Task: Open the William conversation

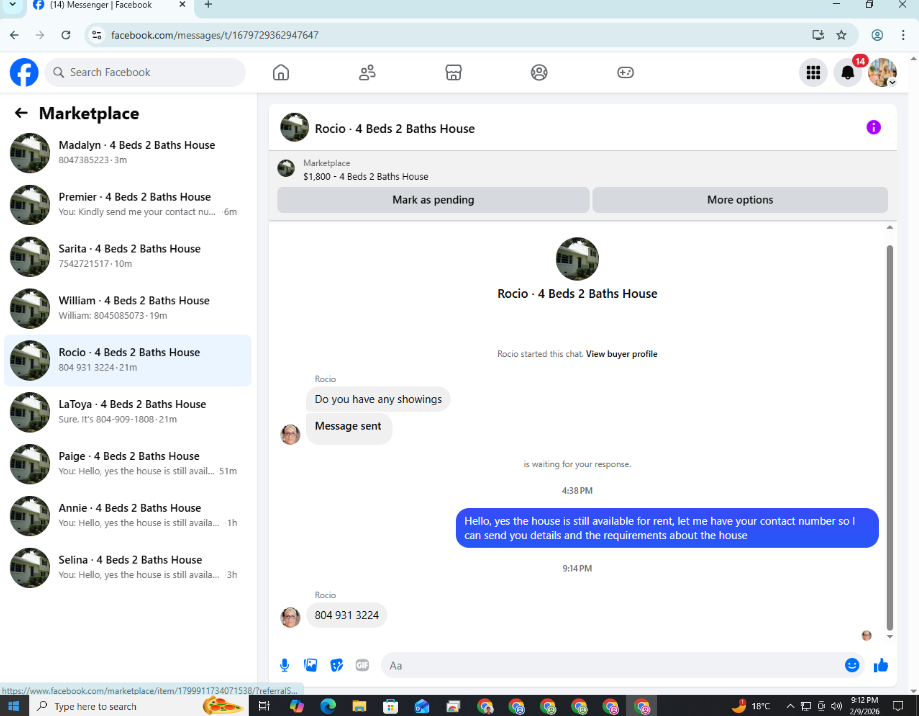Action: coord(128,308)
